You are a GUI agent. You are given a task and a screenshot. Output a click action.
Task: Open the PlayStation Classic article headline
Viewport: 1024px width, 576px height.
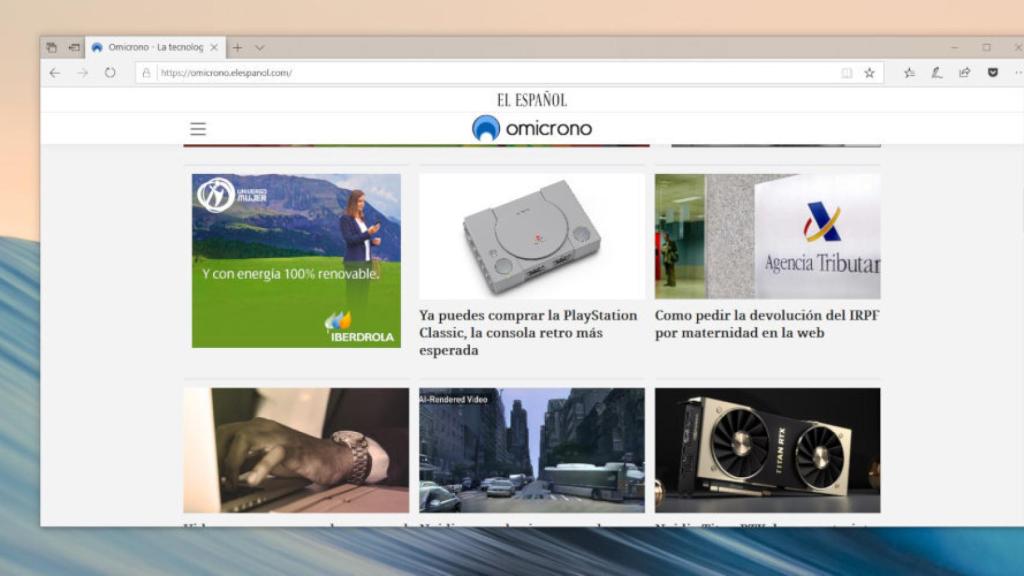point(528,324)
